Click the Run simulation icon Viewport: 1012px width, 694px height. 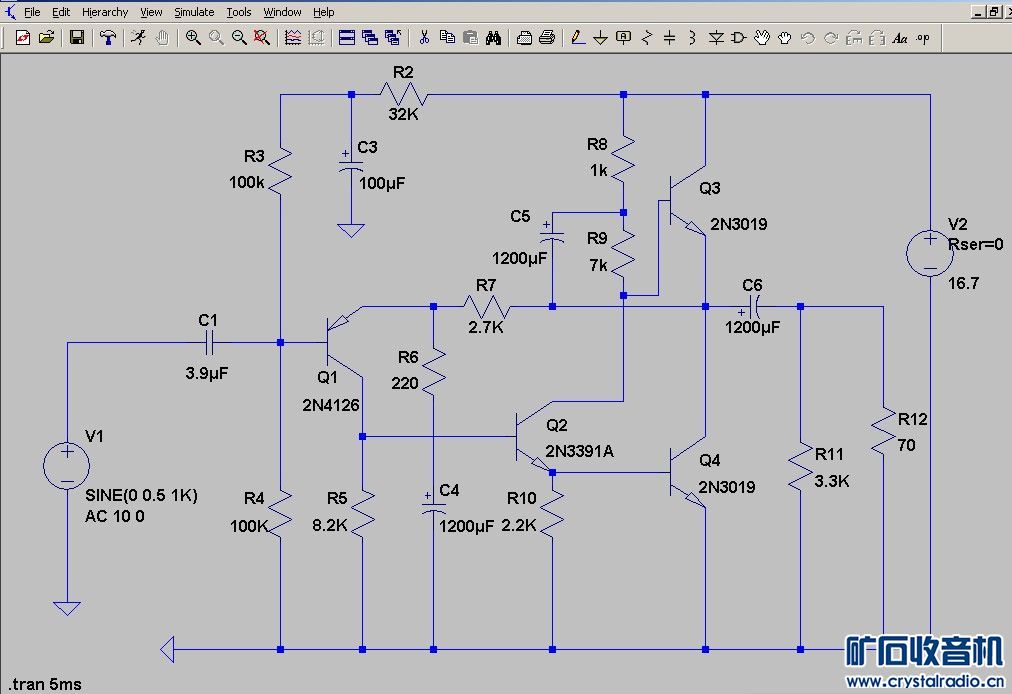tap(138, 38)
